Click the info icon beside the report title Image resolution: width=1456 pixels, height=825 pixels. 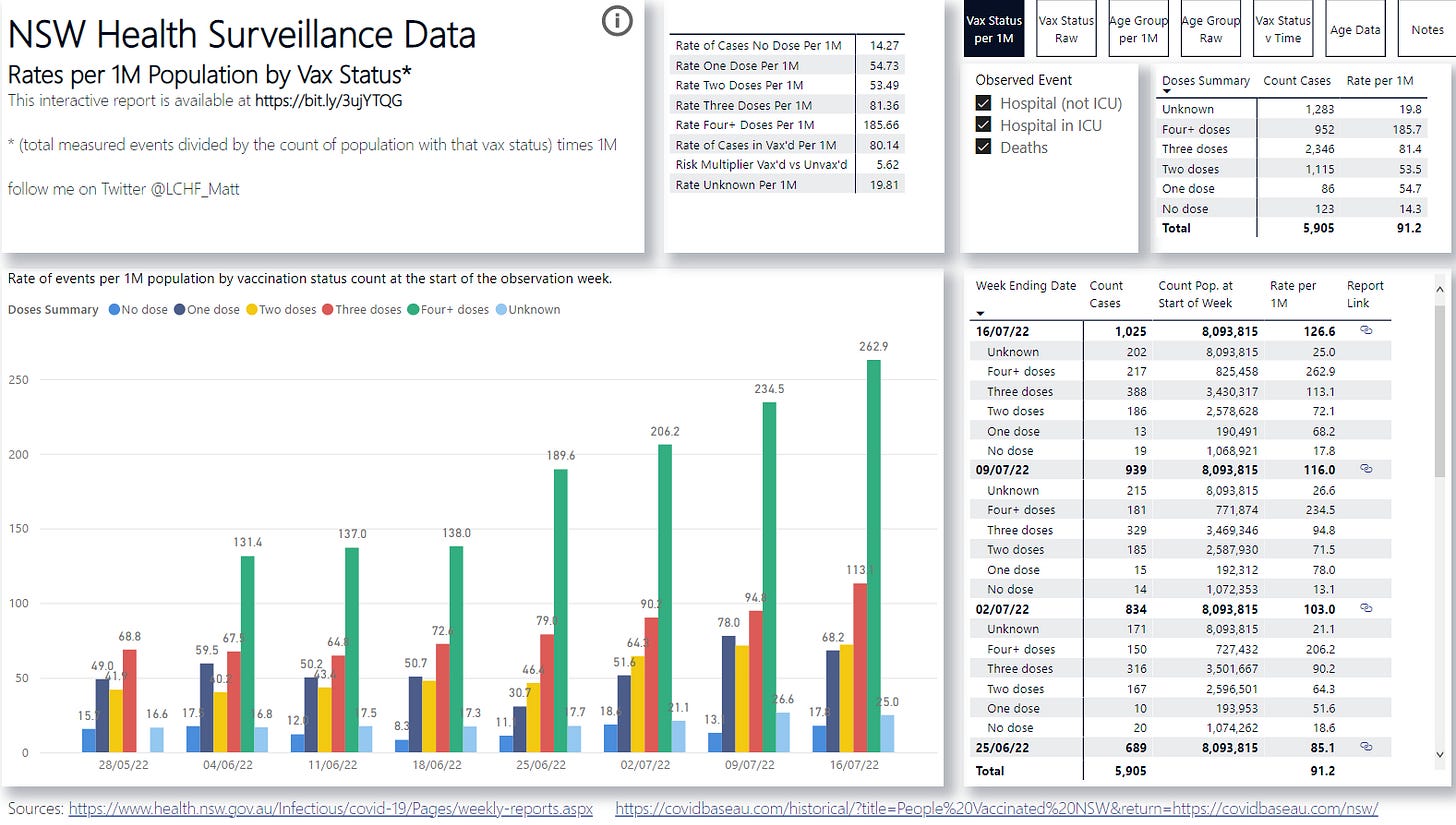617,21
